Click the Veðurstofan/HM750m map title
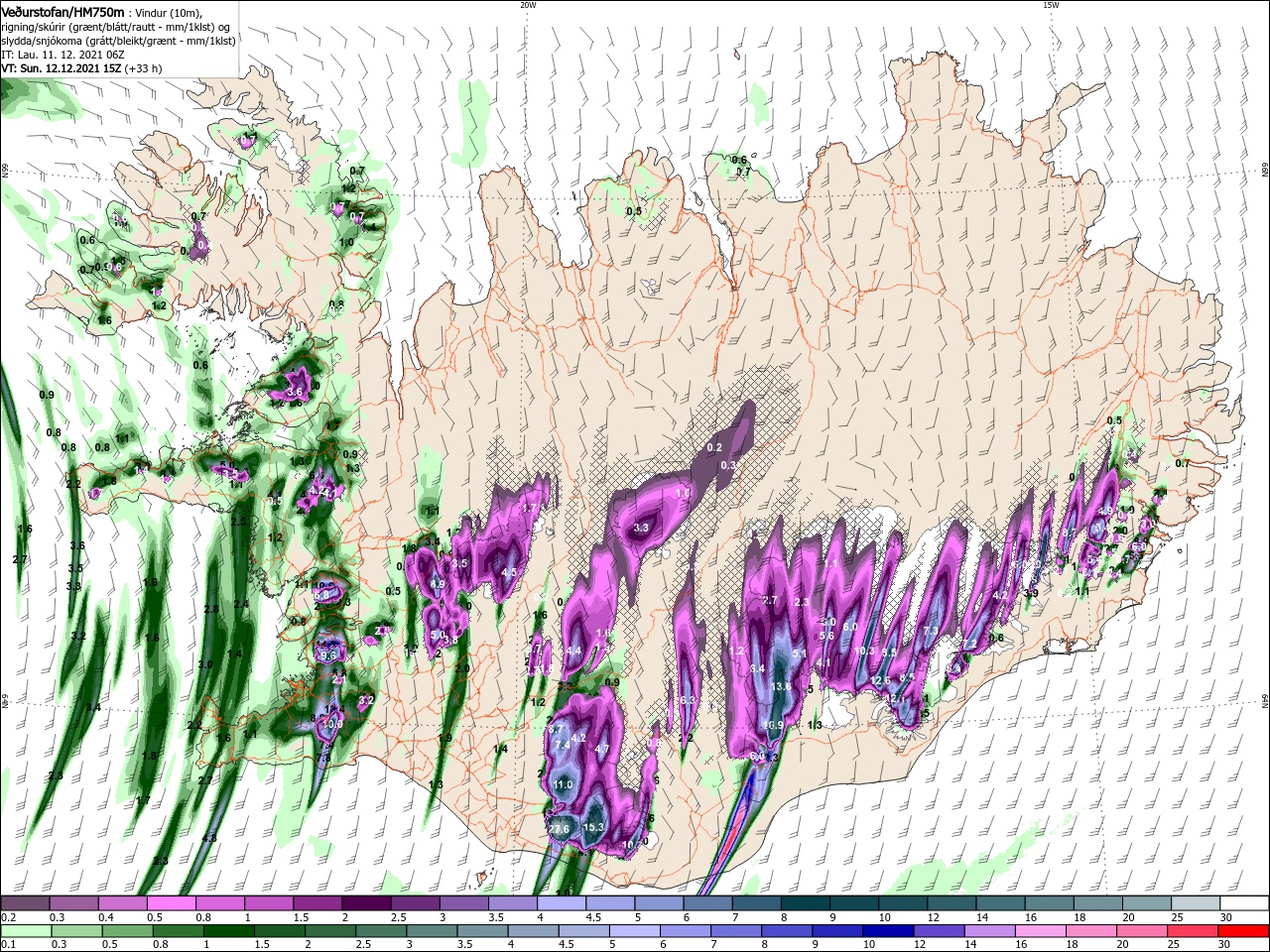1270x952 pixels. click(x=63, y=11)
